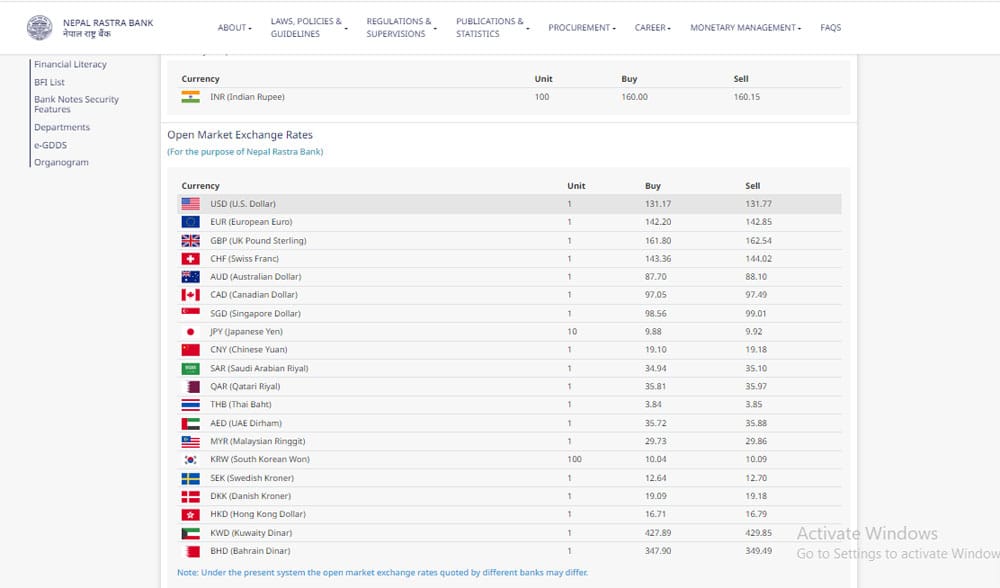Open Laws, Policies & Guidelines dropdown
Viewport: 1000px width, 588px height.
tap(309, 27)
